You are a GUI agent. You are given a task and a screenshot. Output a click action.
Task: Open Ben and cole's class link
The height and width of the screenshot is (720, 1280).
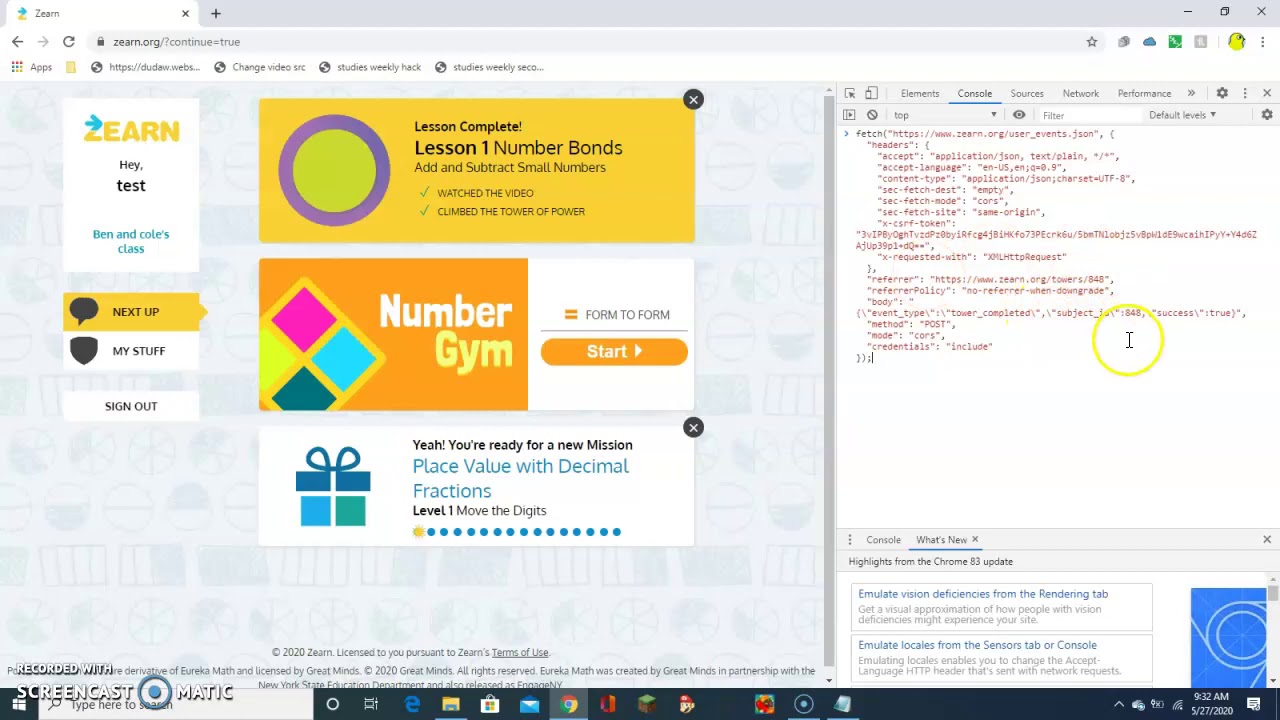pyautogui.click(x=131, y=241)
